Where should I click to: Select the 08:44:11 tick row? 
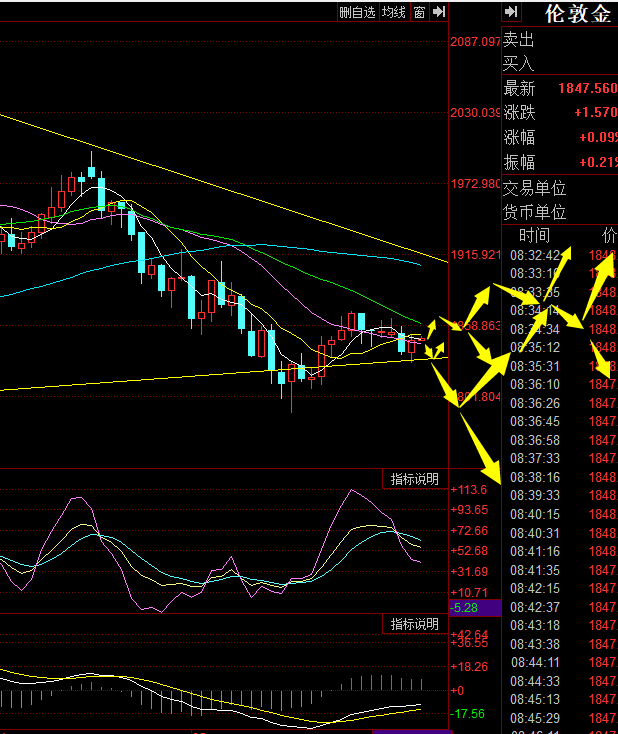pyautogui.click(x=560, y=662)
